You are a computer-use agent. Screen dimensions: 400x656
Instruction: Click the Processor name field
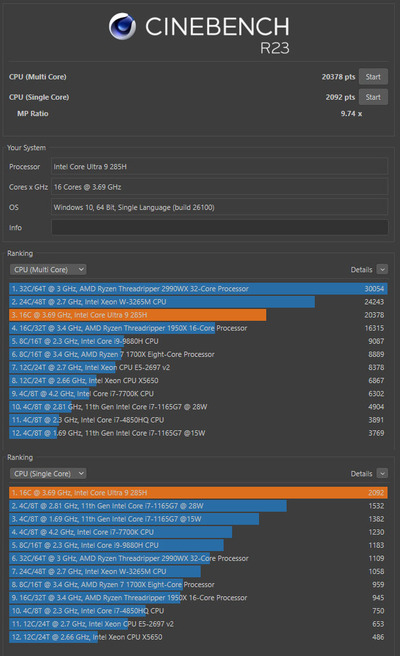[x=219, y=167]
